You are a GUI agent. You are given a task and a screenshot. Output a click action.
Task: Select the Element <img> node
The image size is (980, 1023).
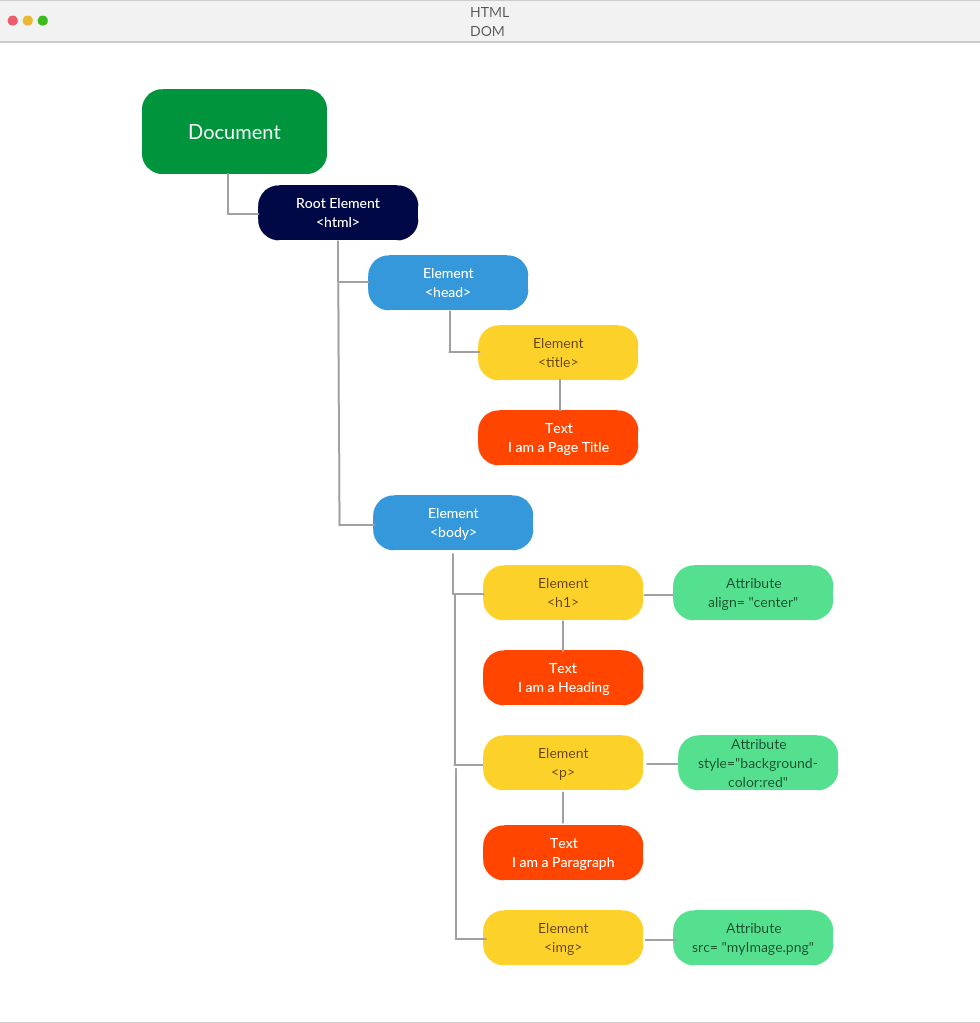[563, 938]
